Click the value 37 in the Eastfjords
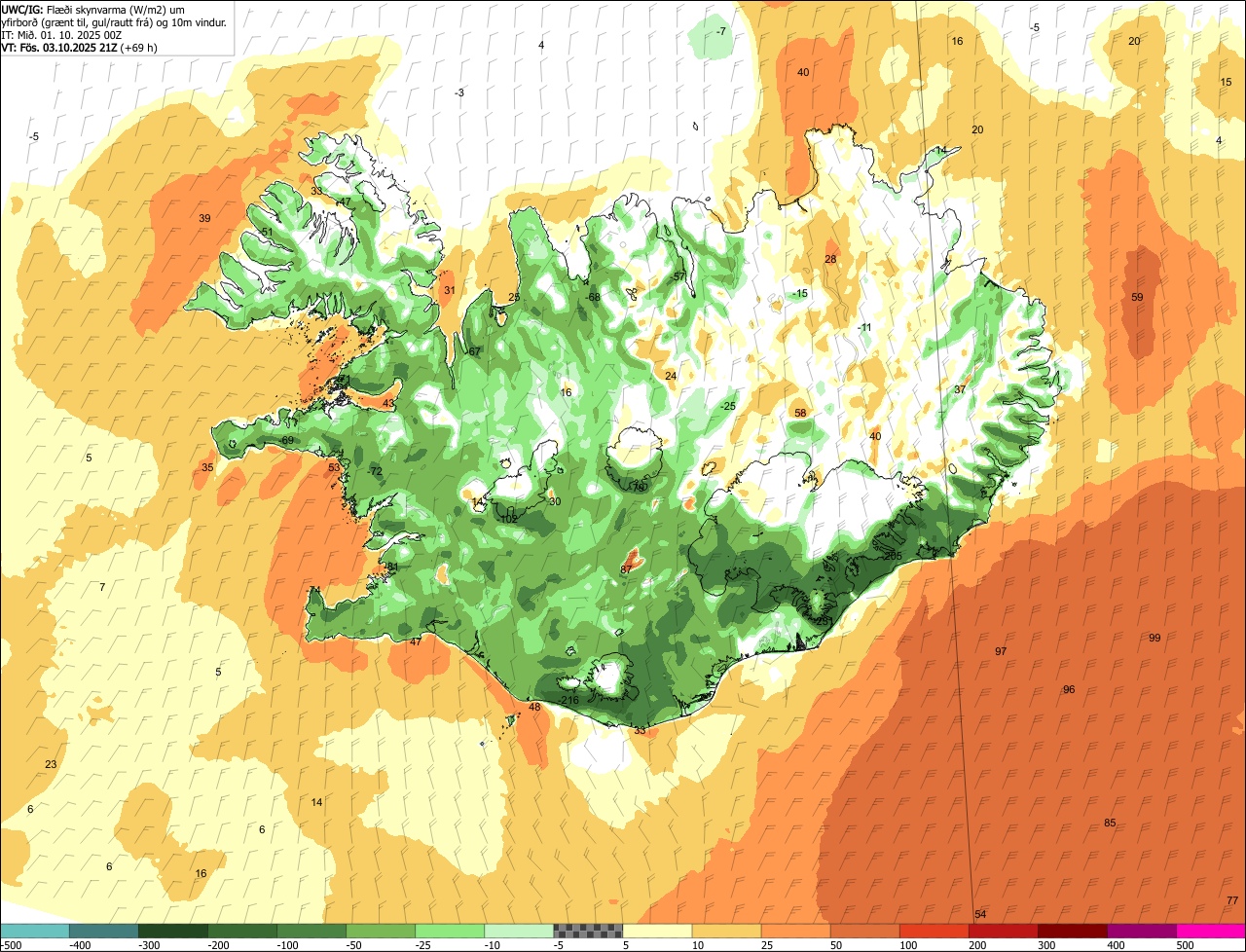Viewport: 1246px width, 952px height. [x=960, y=390]
